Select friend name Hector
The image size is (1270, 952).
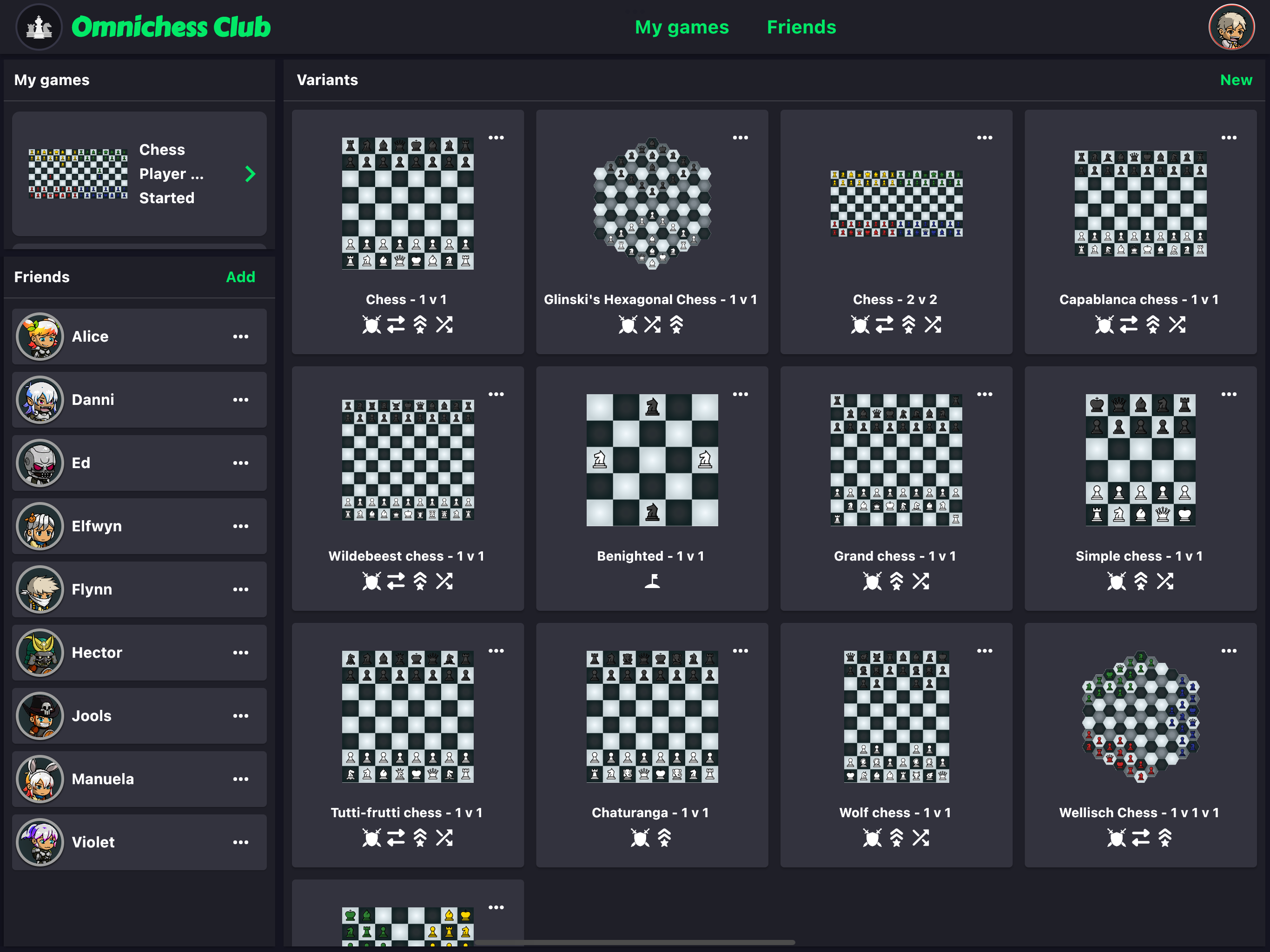96,652
